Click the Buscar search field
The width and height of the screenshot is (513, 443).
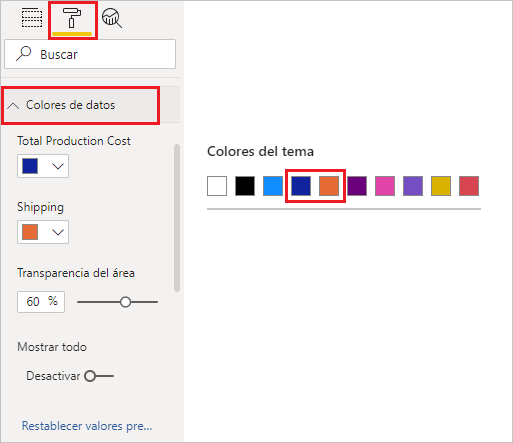(x=90, y=54)
